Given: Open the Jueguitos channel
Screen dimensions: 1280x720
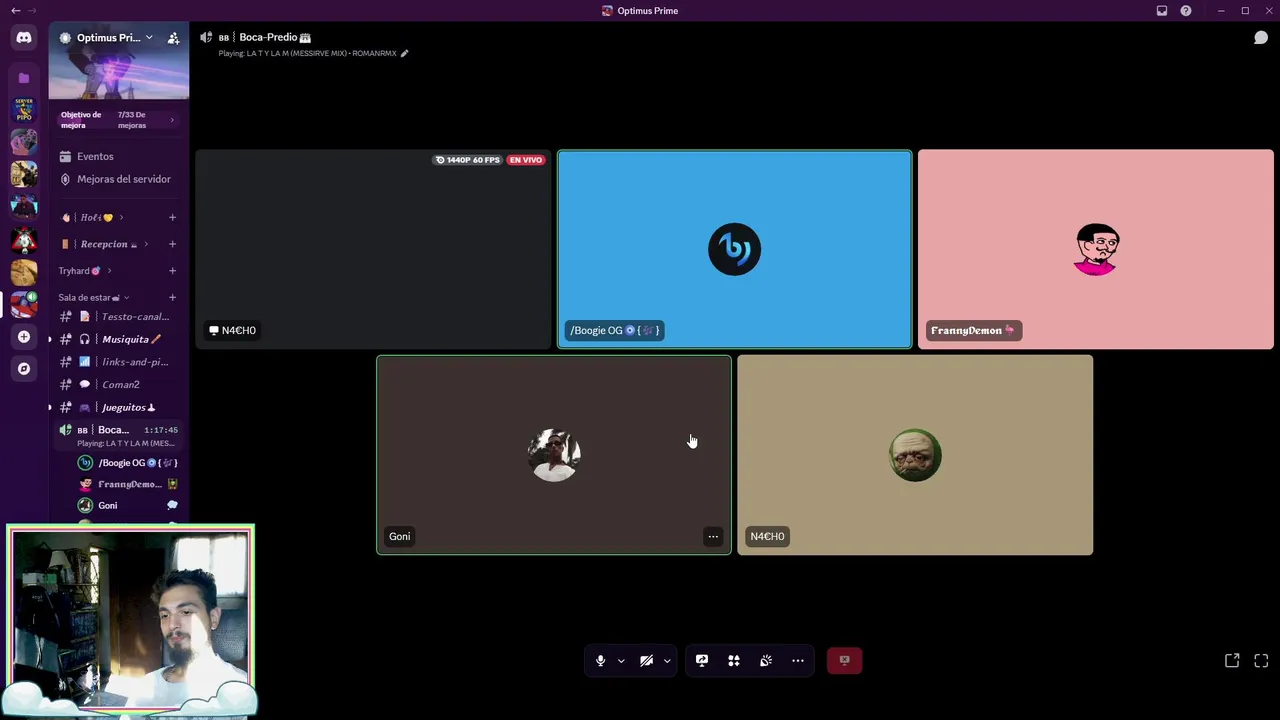Looking at the screenshot, I should (118, 407).
